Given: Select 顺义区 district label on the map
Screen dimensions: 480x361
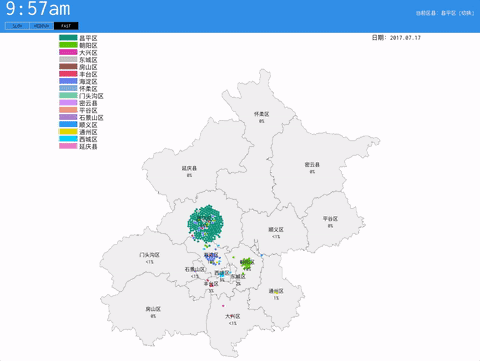Looking at the screenshot, I should pos(276,230).
